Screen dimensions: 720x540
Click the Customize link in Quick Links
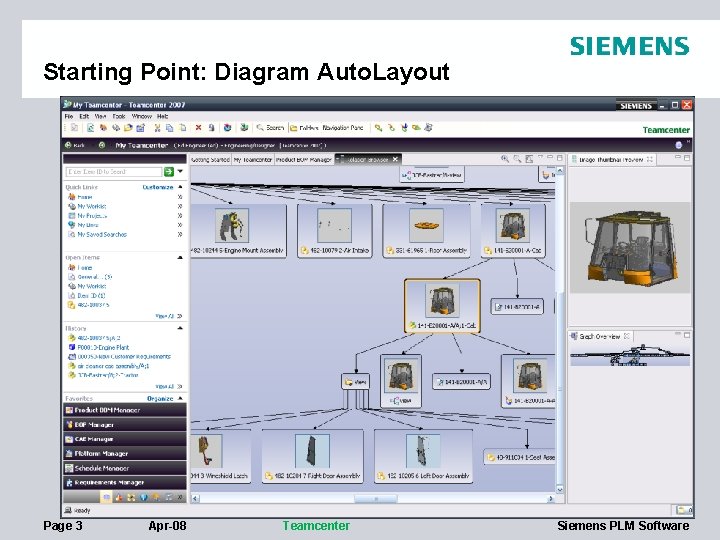[158, 187]
